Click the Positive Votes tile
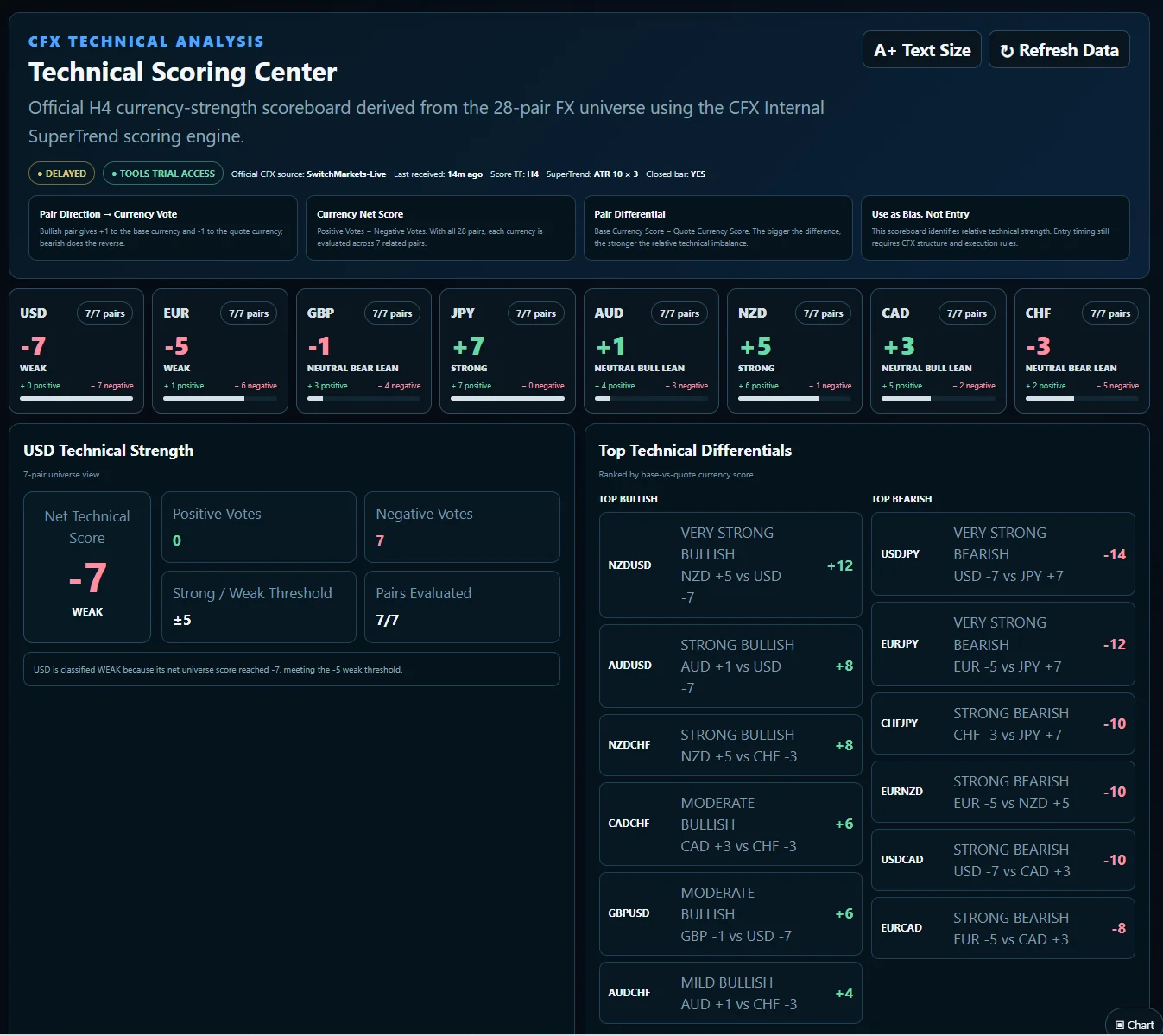The image size is (1163, 1036). (259, 527)
